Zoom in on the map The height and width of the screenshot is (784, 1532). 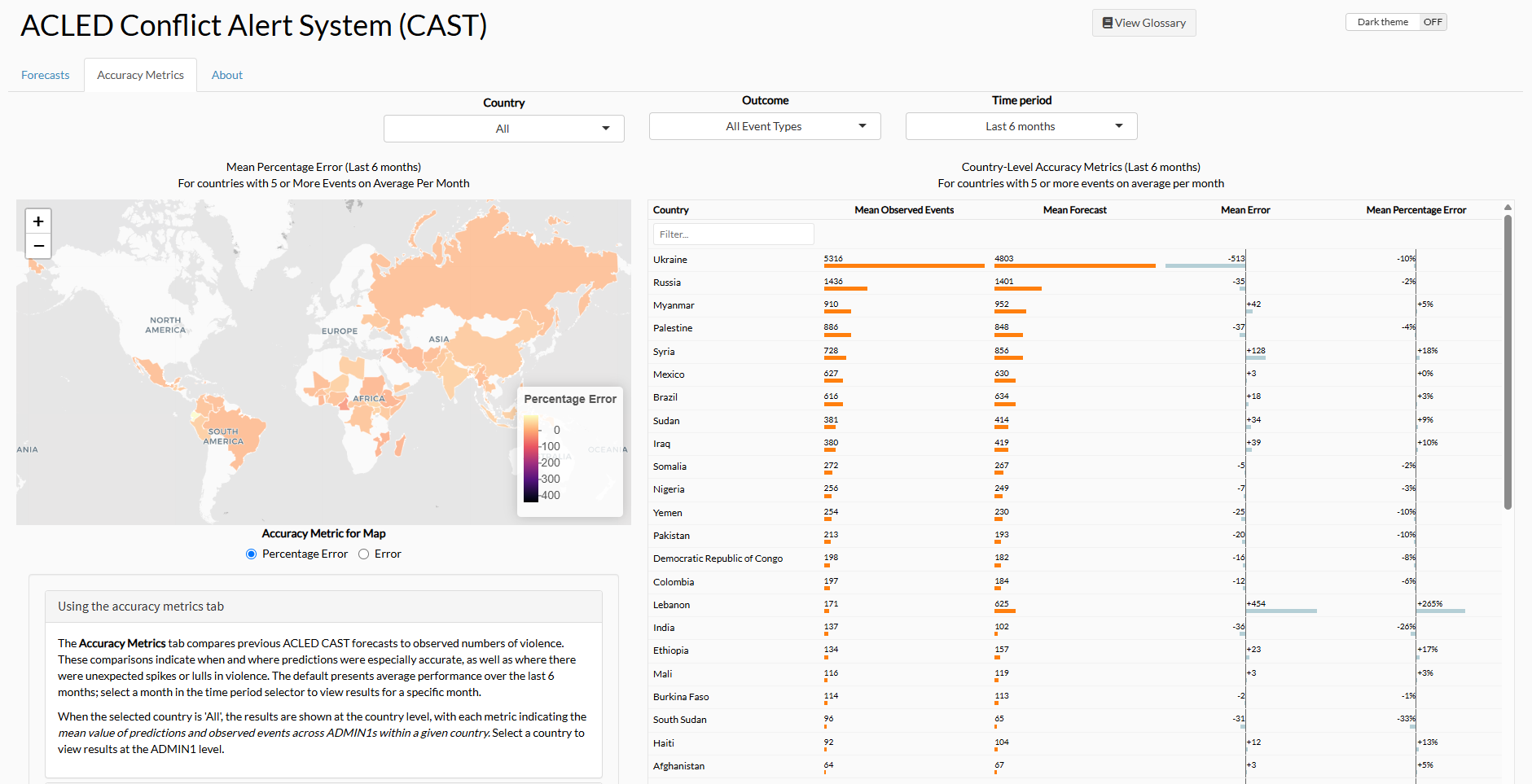(38, 221)
